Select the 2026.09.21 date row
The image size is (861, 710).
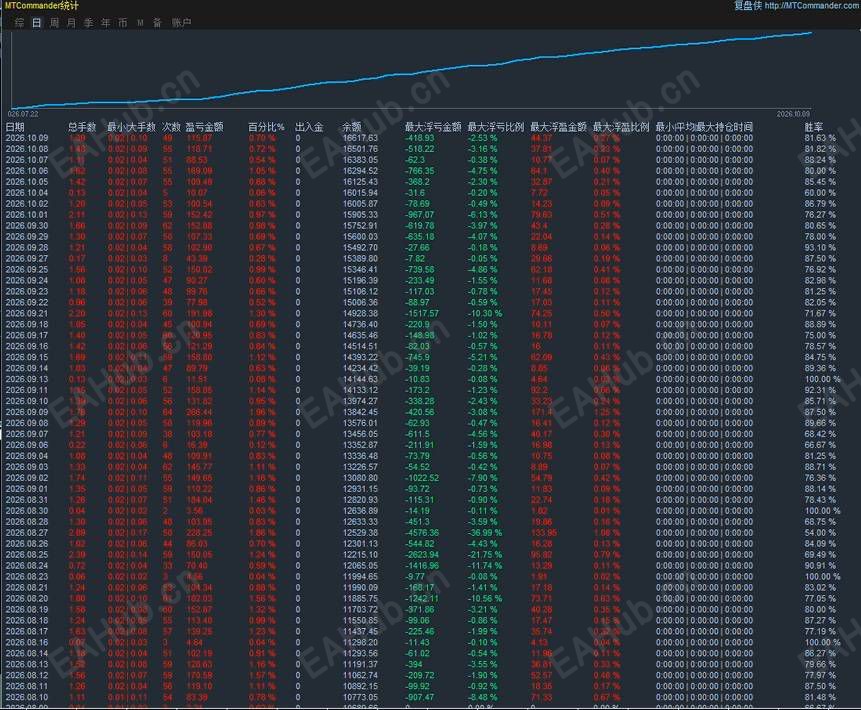click(27, 314)
